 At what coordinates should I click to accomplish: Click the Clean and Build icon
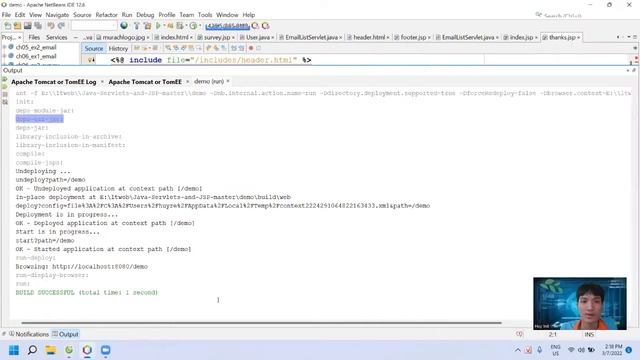[147, 26]
